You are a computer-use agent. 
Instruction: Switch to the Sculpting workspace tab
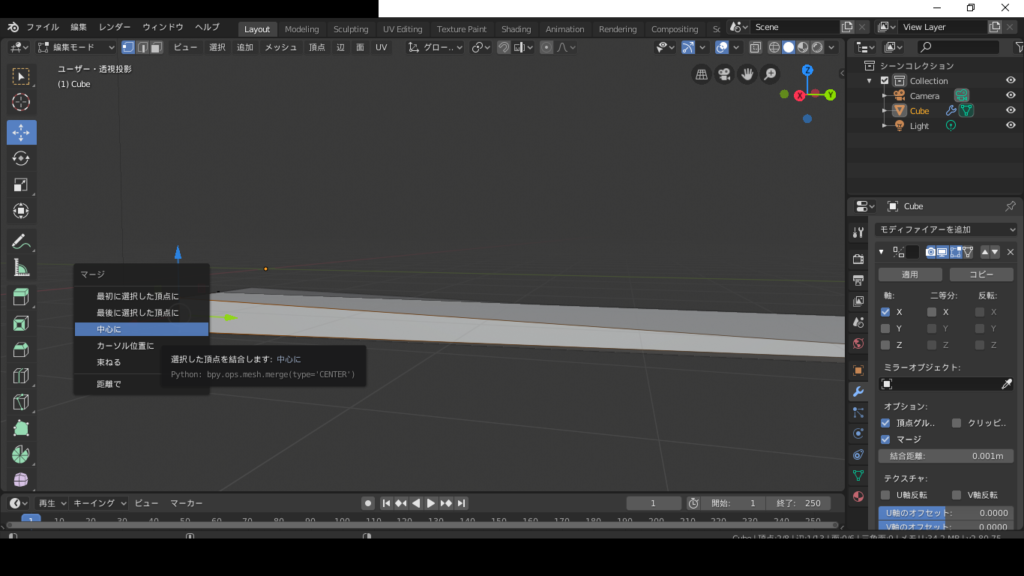point(350,29)
